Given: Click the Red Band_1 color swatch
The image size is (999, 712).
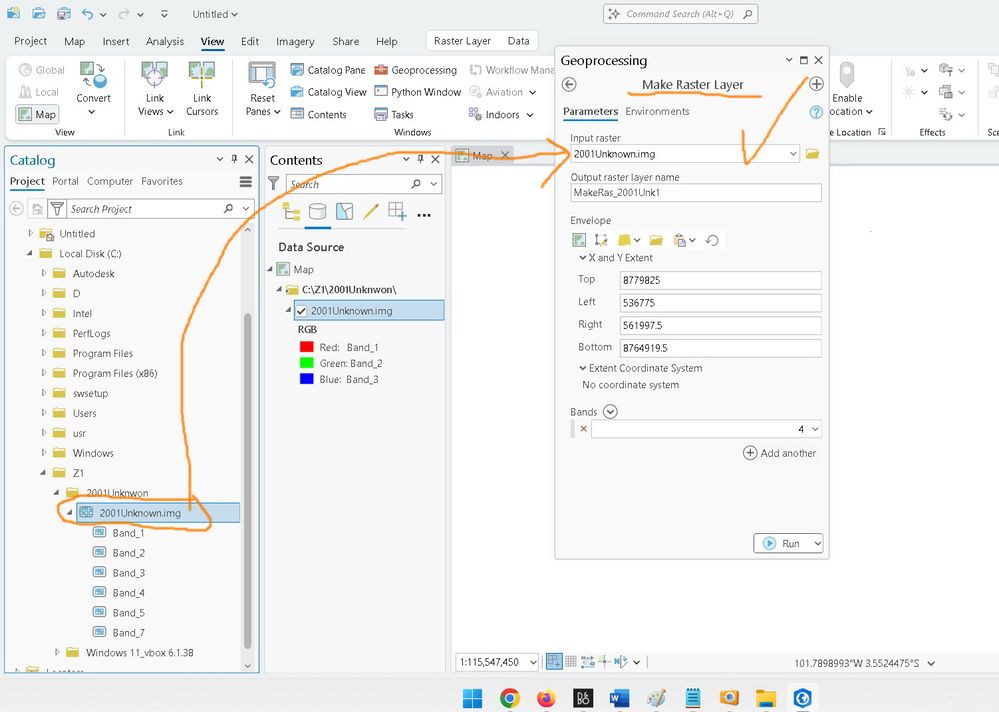Looking at the screenshot, I should tap(305, 347).
